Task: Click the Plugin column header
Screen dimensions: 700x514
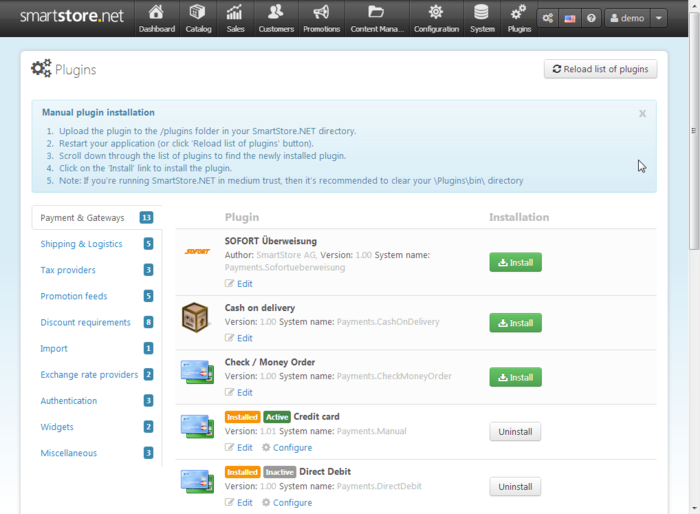Action: (x=242, y=217)
